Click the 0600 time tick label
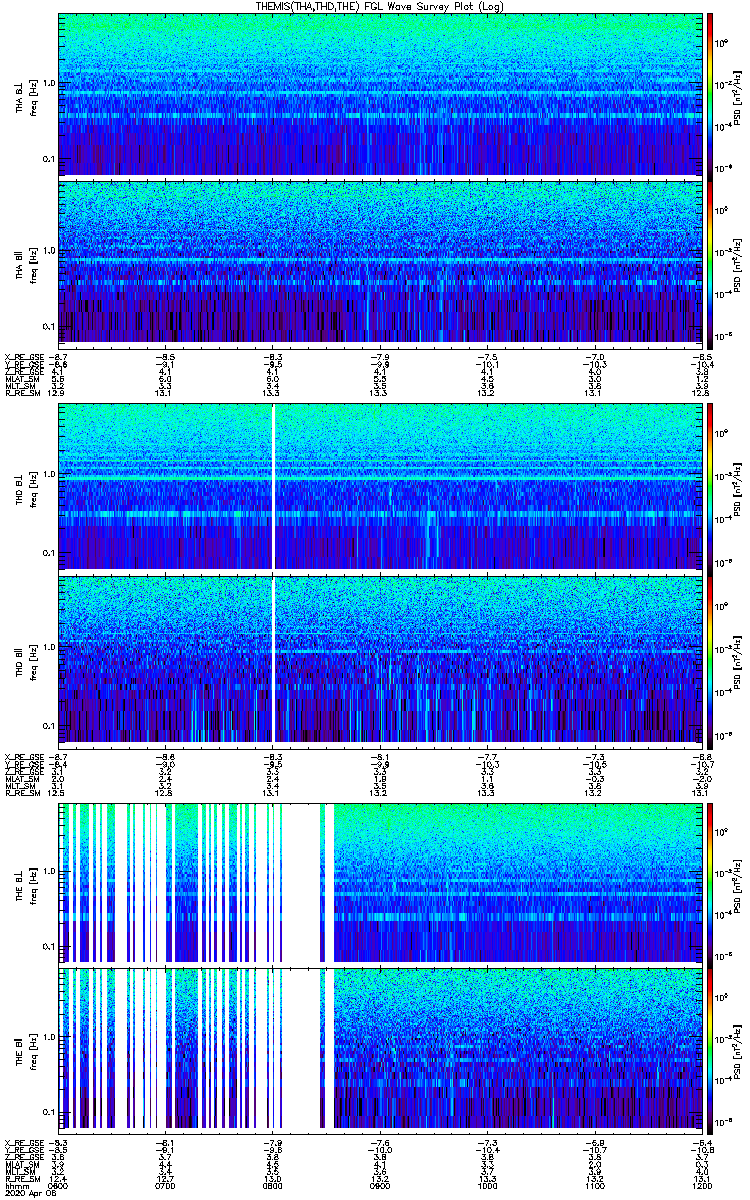Image resolution: width=750 pixels, height=1200 pixels. (59, 1186)
